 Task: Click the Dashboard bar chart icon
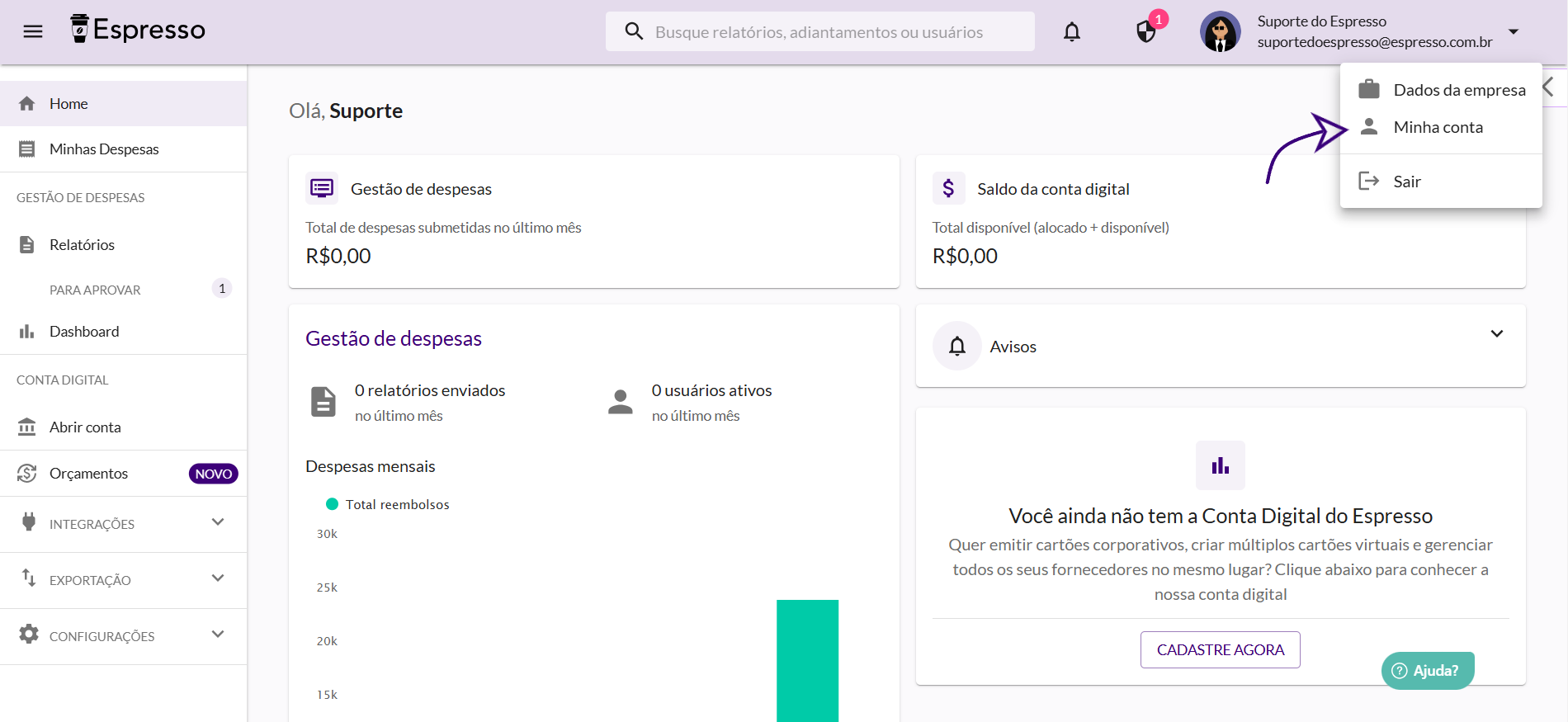(x=27, y=331)
